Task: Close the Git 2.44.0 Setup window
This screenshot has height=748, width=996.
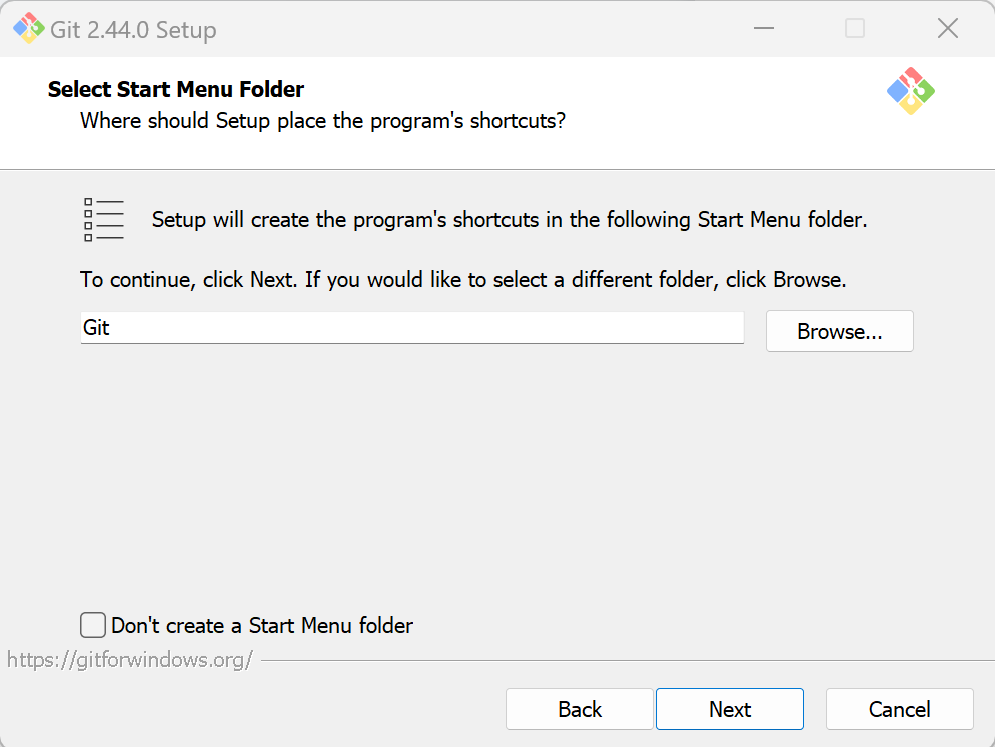Action: click(947, 29)
